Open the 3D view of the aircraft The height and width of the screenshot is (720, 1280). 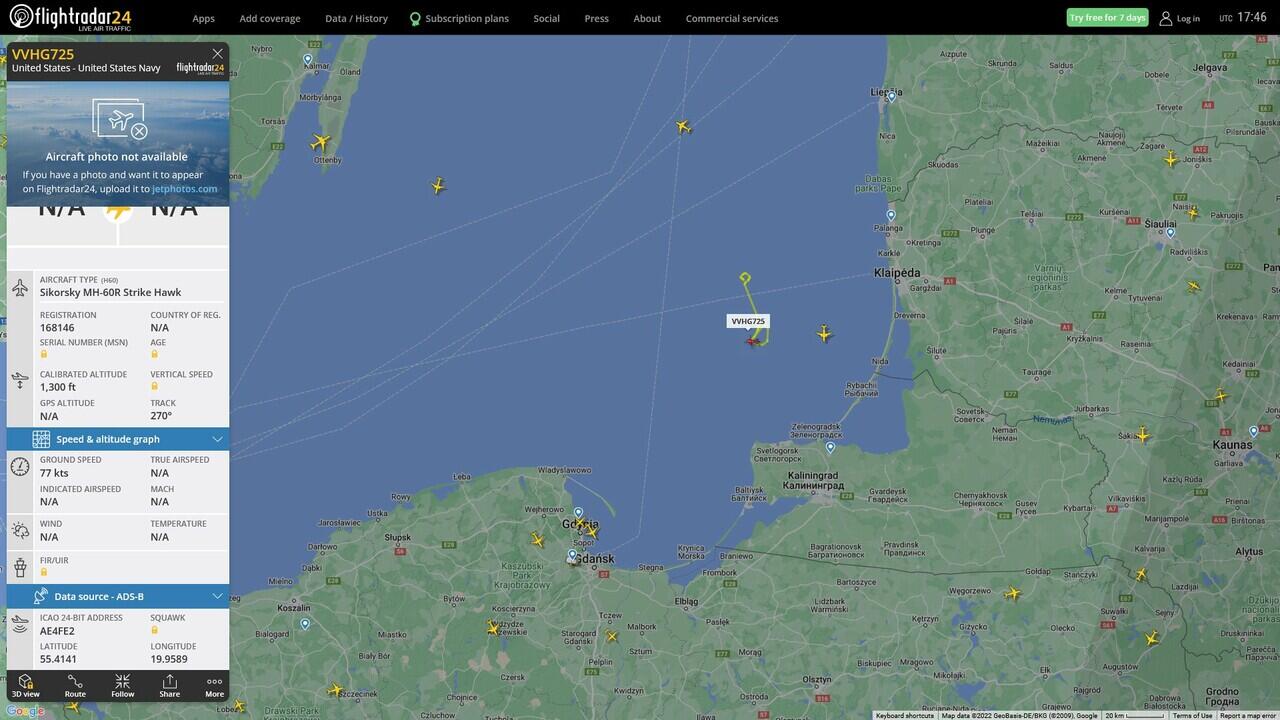pyautogui.click(x=26, y=685)
